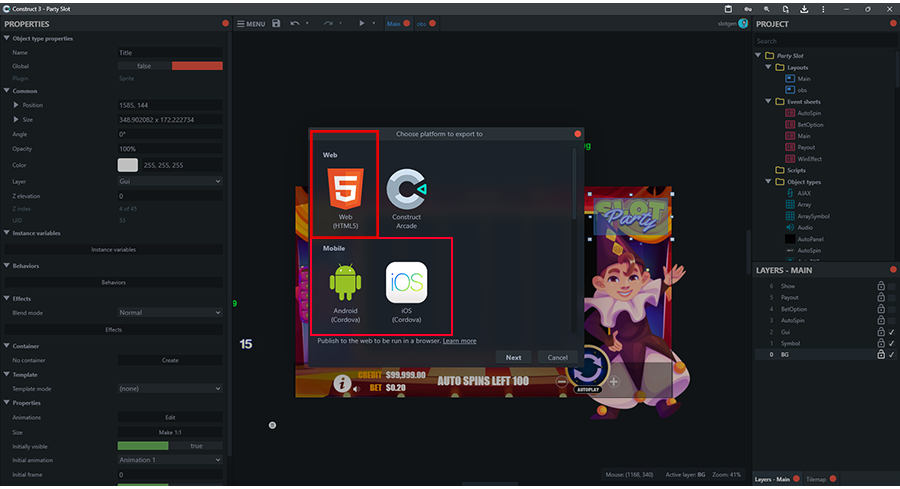Hide the BG layer via checkbox

point(891,355)
